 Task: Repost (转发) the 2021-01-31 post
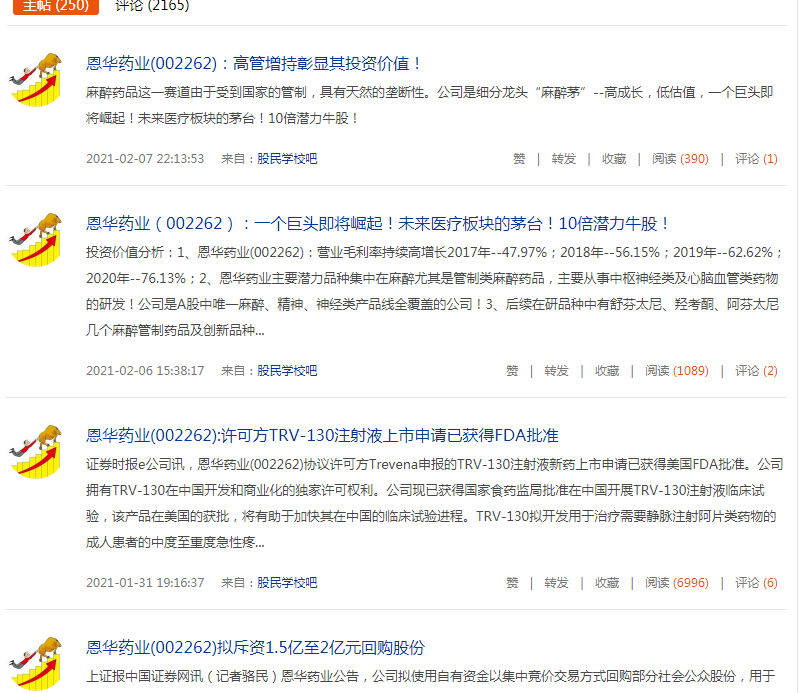(x=557, y=583)
